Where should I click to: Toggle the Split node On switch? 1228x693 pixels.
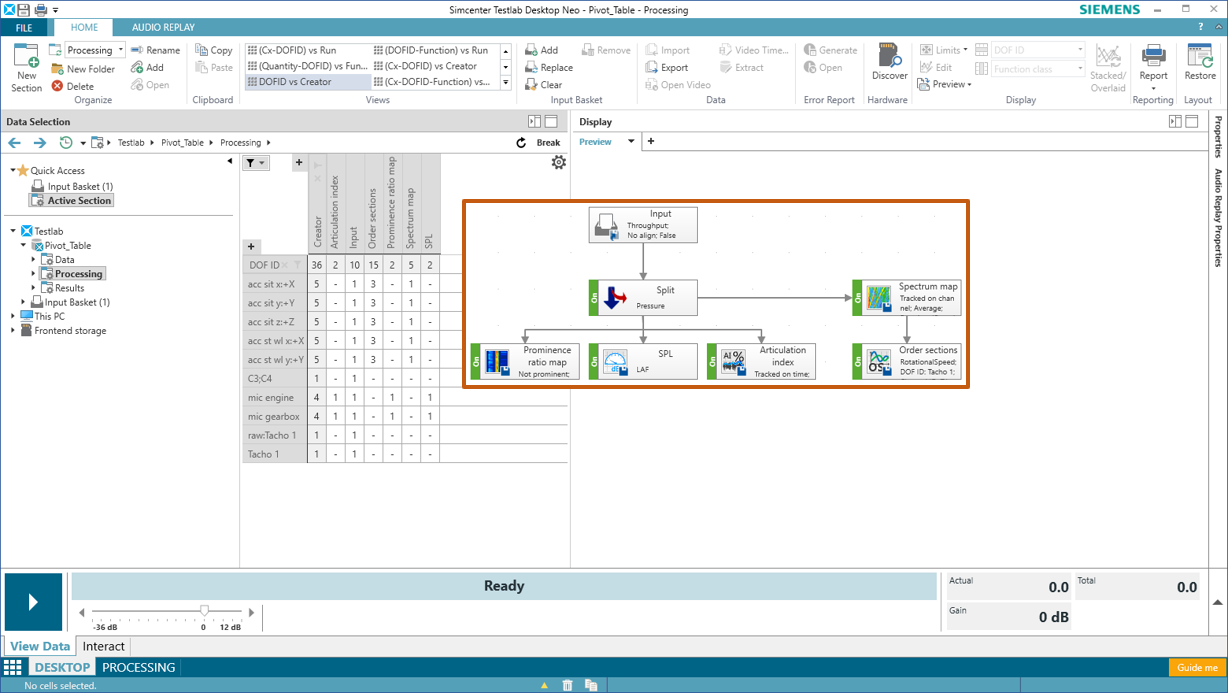(x=594, y=297)
